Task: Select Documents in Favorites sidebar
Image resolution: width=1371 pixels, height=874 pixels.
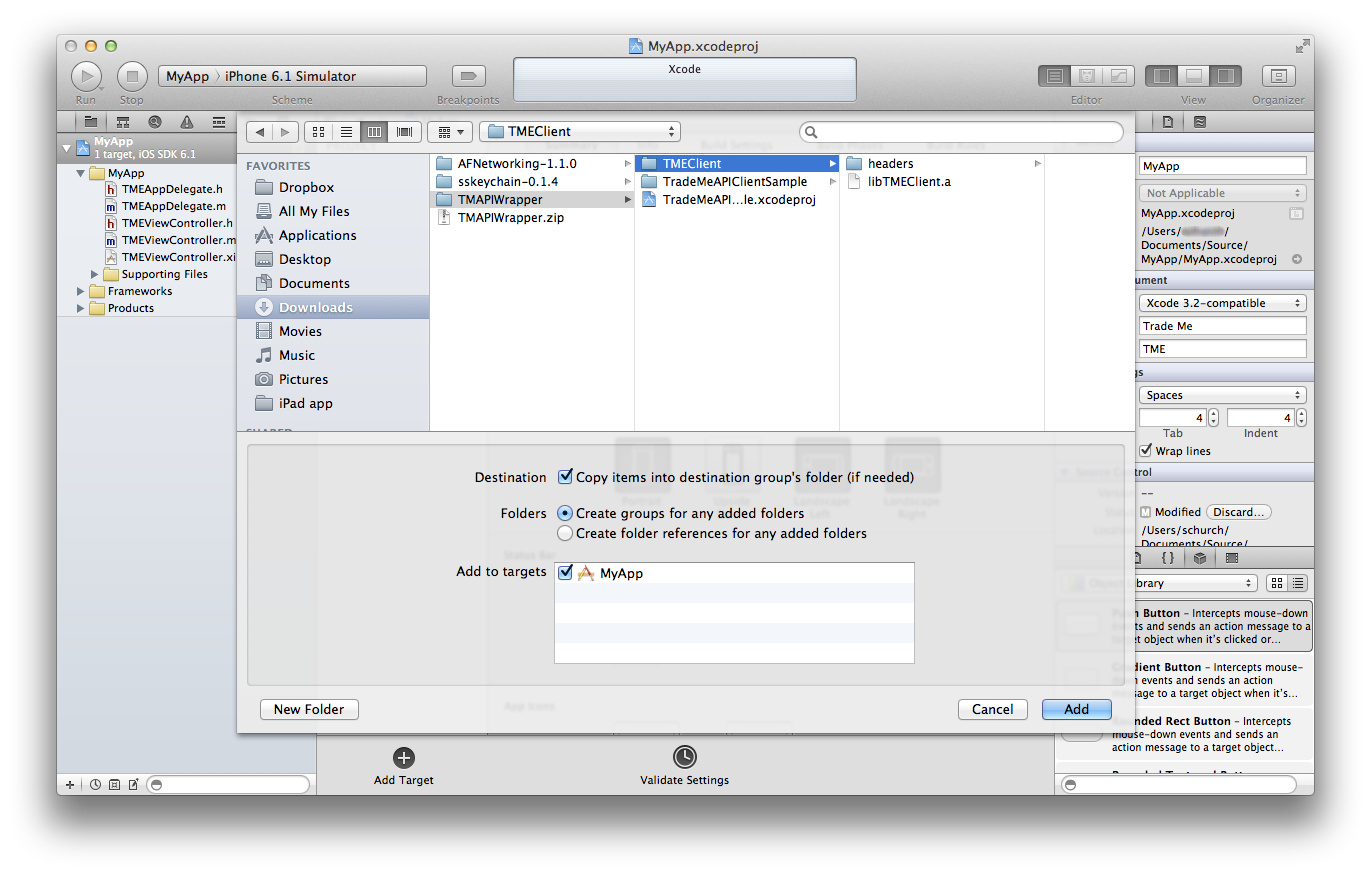Action: point(333,283)
